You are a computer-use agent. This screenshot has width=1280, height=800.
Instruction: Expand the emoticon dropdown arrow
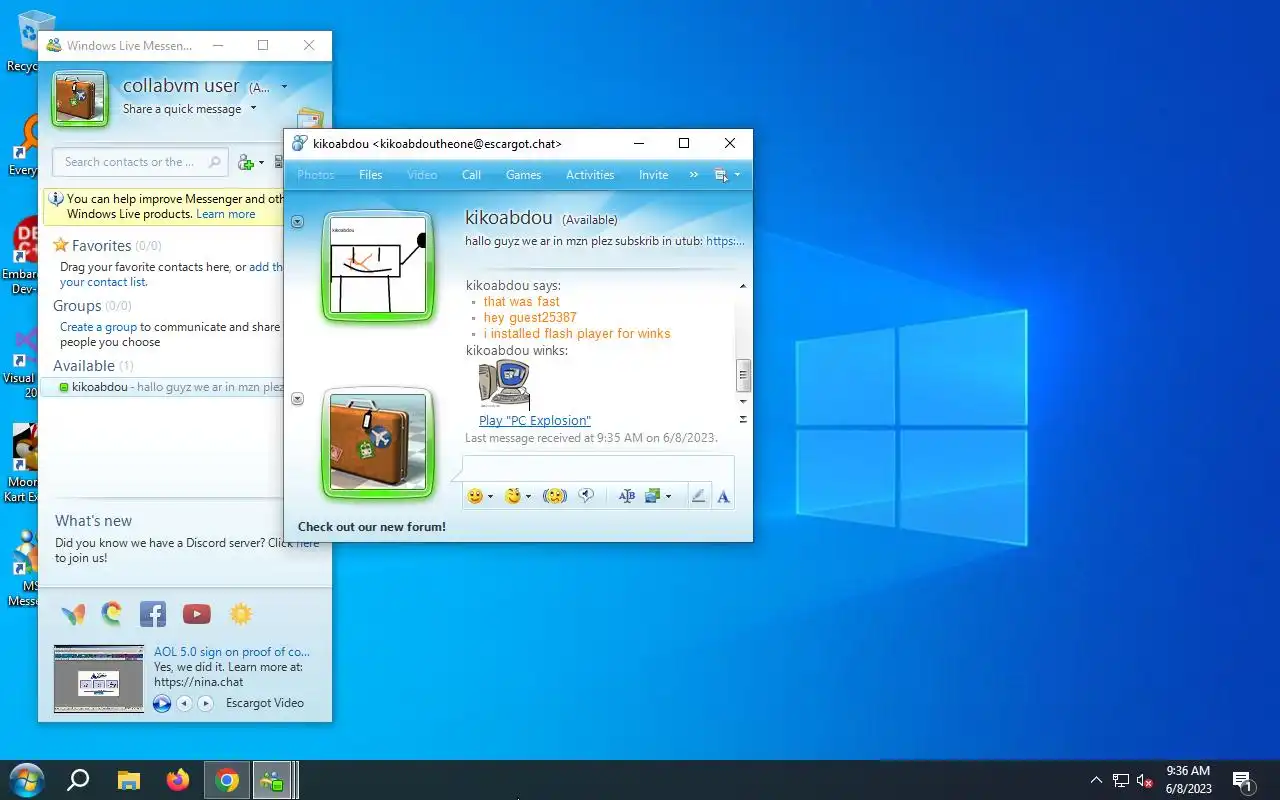pos(490,497)
